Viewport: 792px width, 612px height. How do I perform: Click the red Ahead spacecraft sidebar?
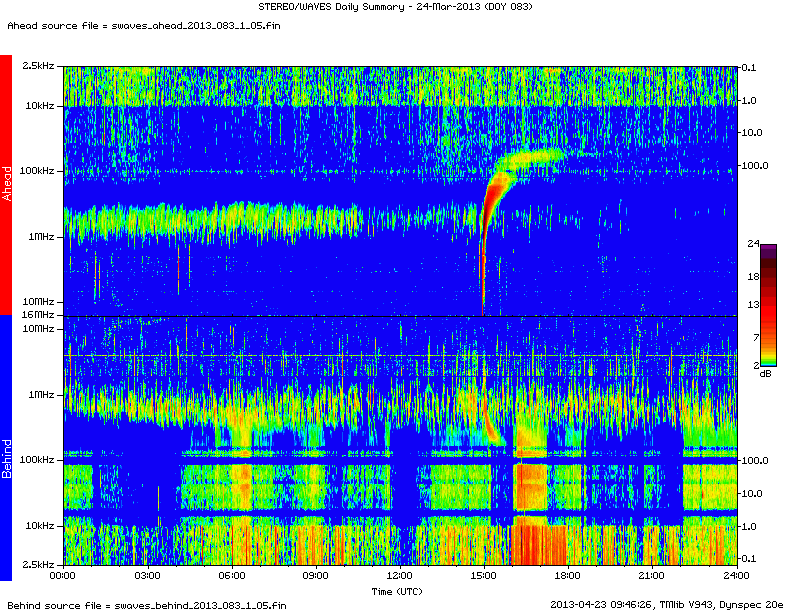click(x=6, y=185)
